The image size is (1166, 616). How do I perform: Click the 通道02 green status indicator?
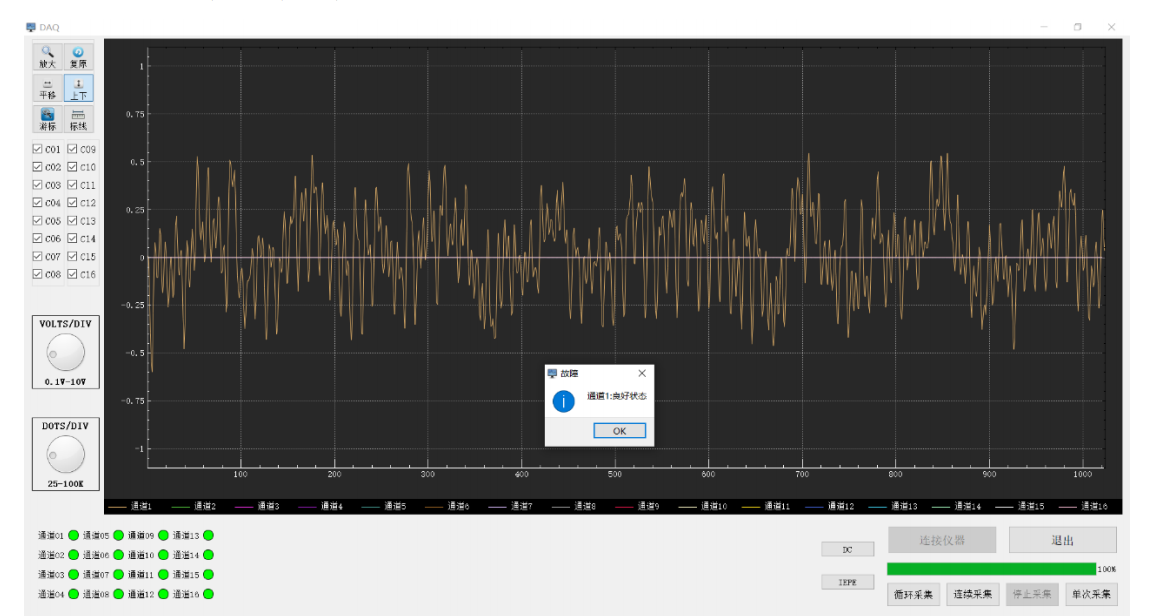click(x=74, y=555)
